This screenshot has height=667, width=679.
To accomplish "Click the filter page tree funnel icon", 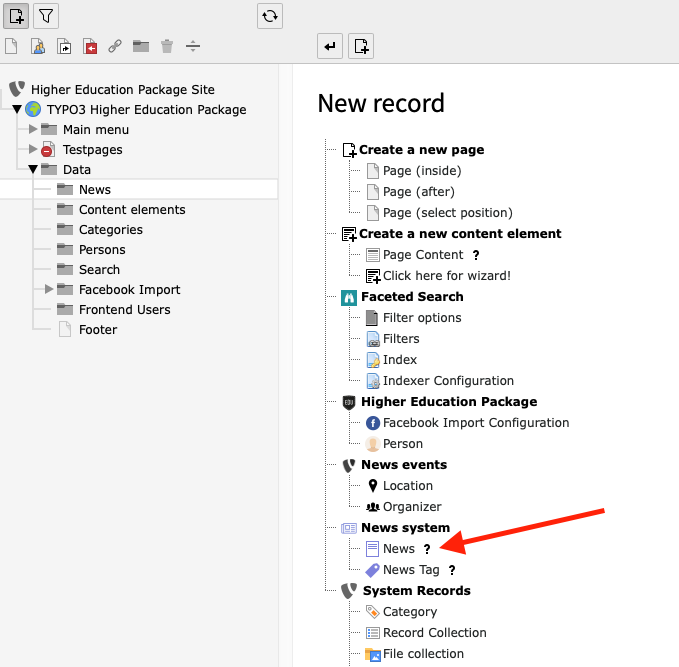I will tap(47, 16).
